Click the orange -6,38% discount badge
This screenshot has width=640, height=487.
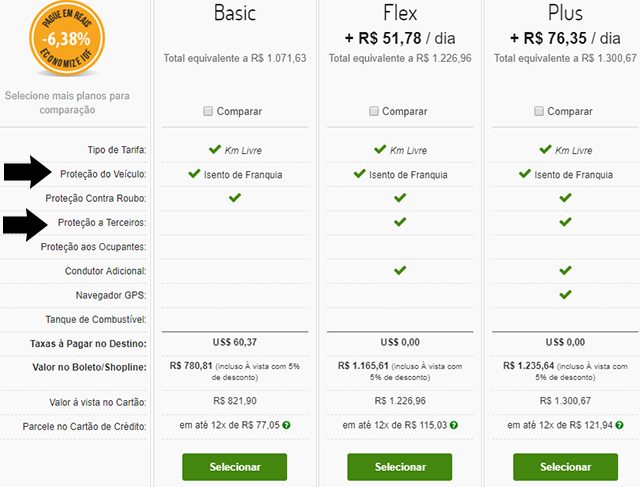pos(67,38)
